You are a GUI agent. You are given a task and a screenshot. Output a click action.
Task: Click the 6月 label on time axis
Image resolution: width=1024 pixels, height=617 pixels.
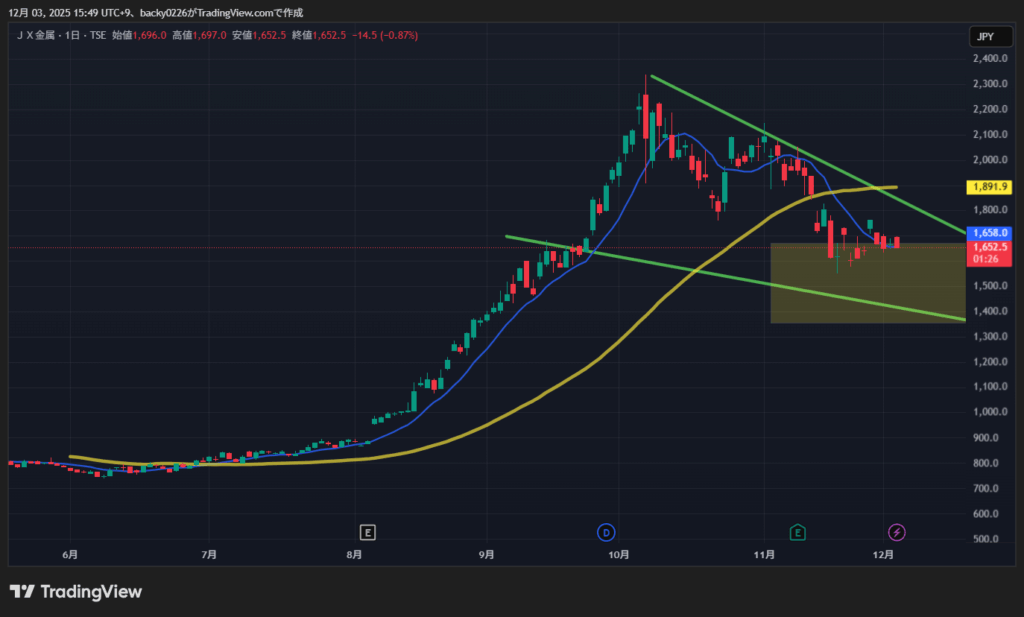click(x=70, y=554)
